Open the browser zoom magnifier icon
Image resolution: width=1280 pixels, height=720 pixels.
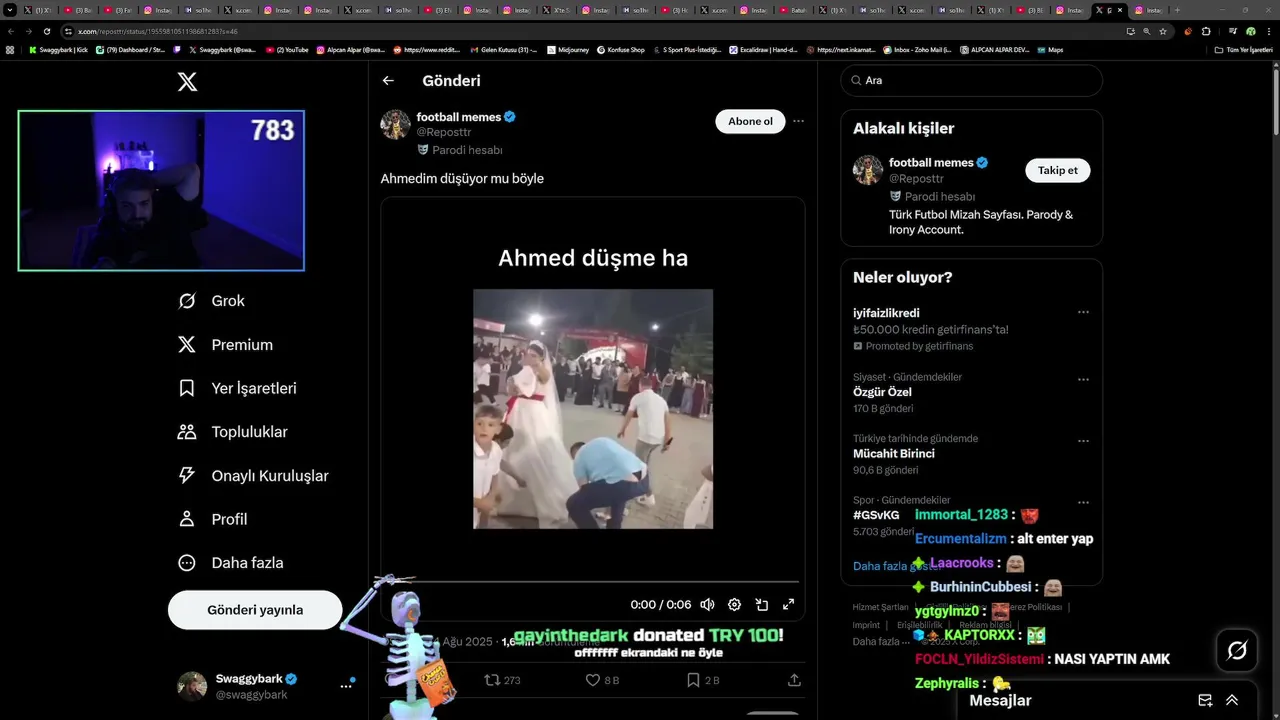click(1146, 31)
